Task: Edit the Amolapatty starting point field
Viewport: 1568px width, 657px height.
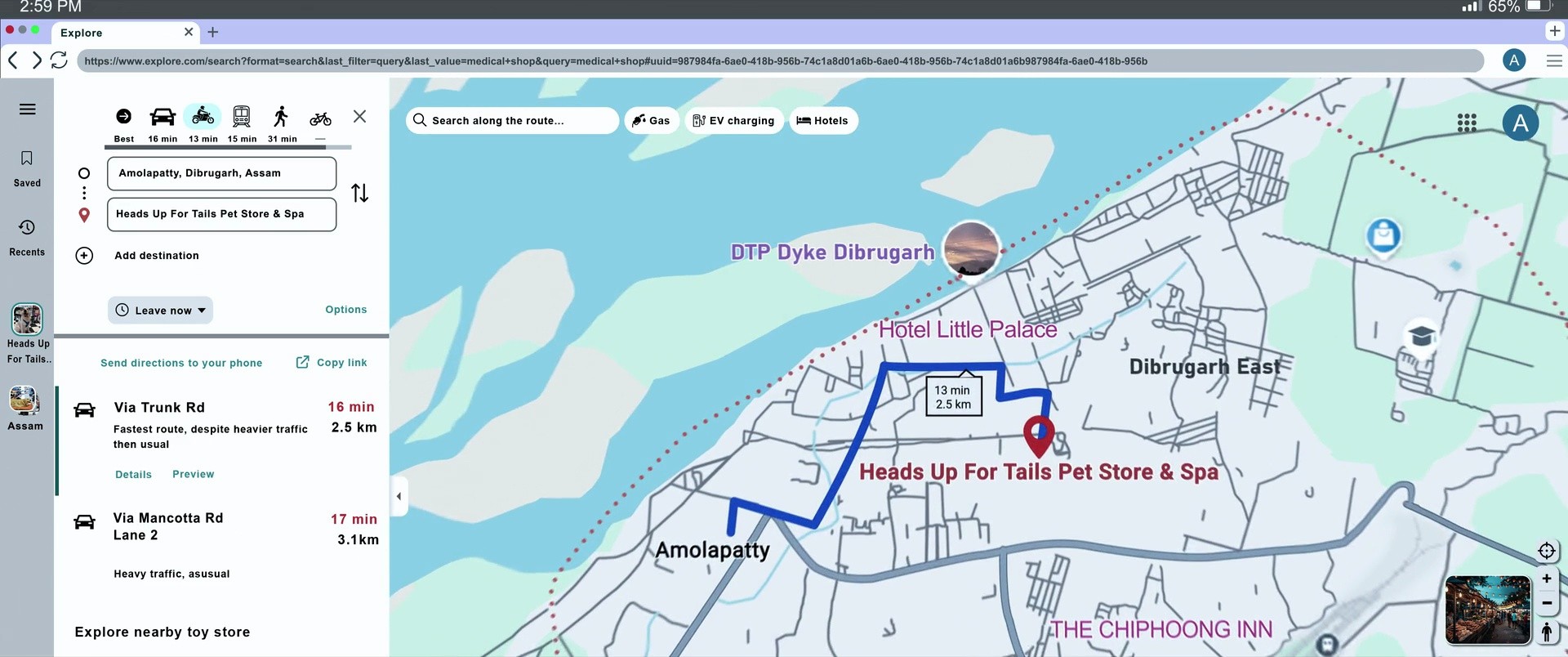Action: pos(221,173)
